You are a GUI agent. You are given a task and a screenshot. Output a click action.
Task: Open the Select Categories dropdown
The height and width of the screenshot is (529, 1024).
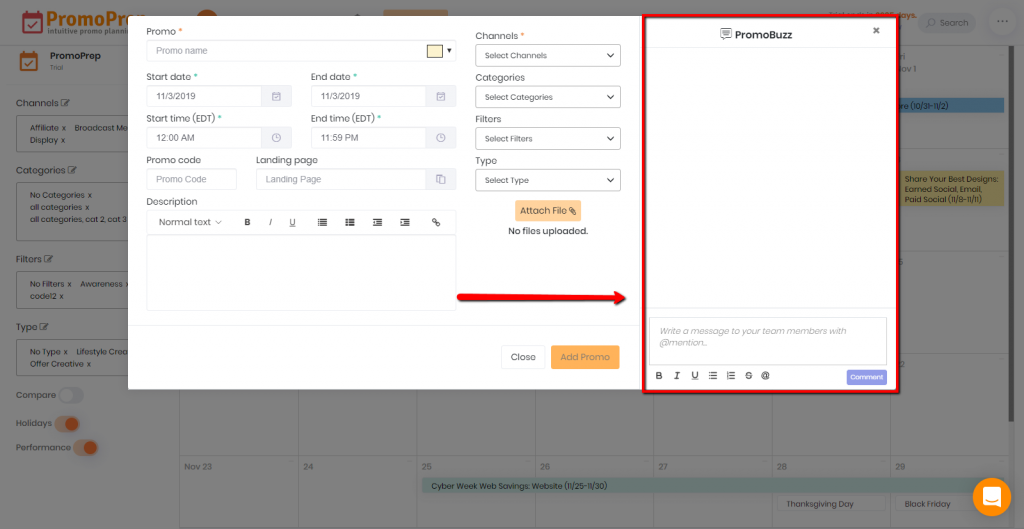click(x=548, y=97)
